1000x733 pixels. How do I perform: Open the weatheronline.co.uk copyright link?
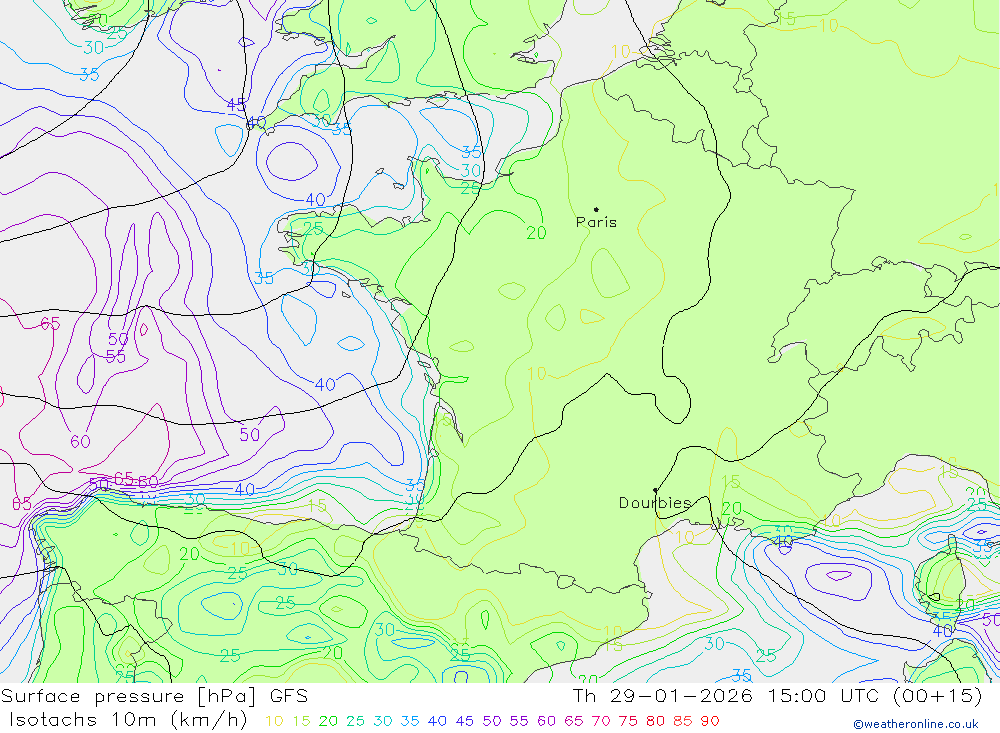[x=916, y=724]
